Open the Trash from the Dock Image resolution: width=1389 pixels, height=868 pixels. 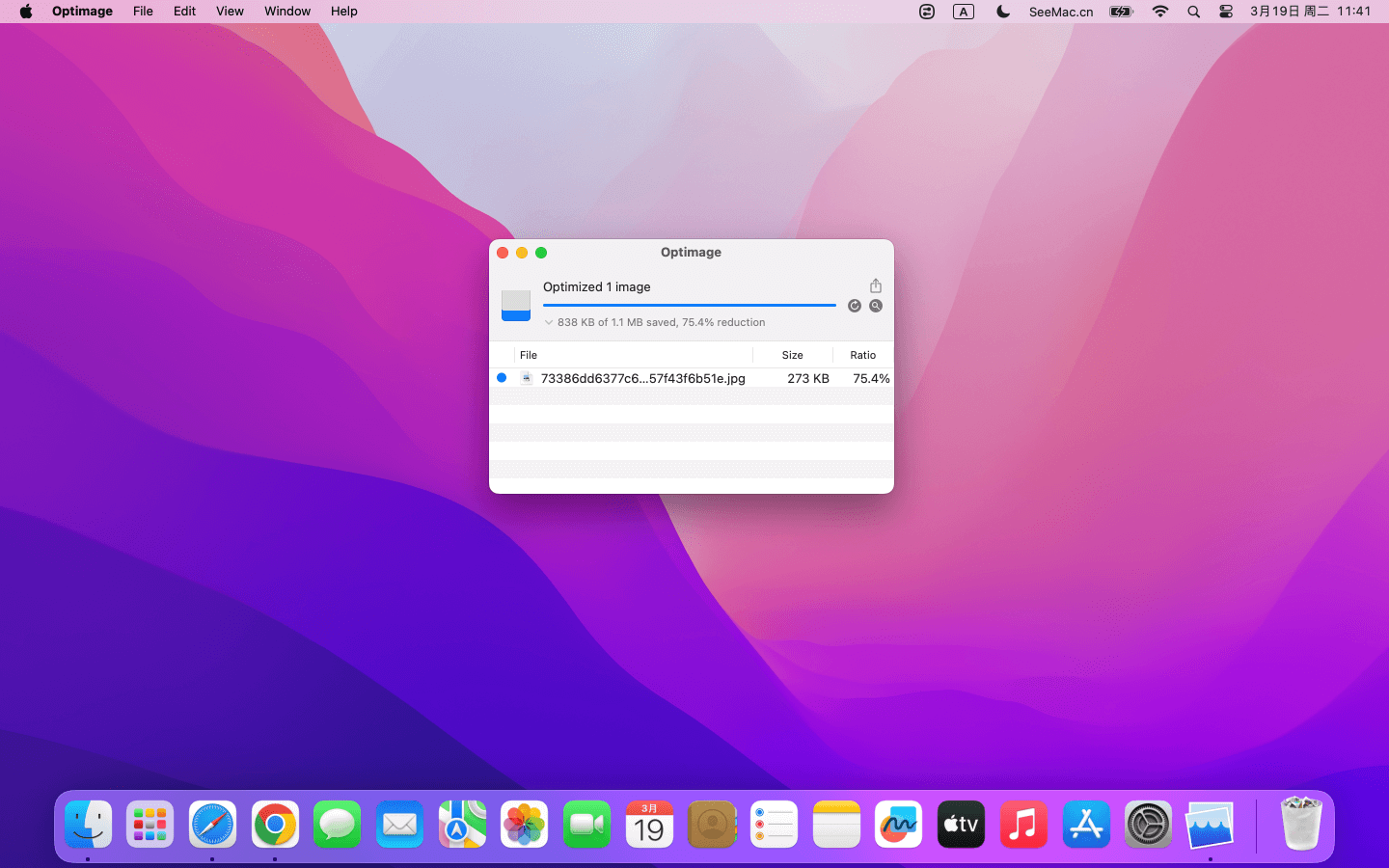click(x=1300, y=823)
